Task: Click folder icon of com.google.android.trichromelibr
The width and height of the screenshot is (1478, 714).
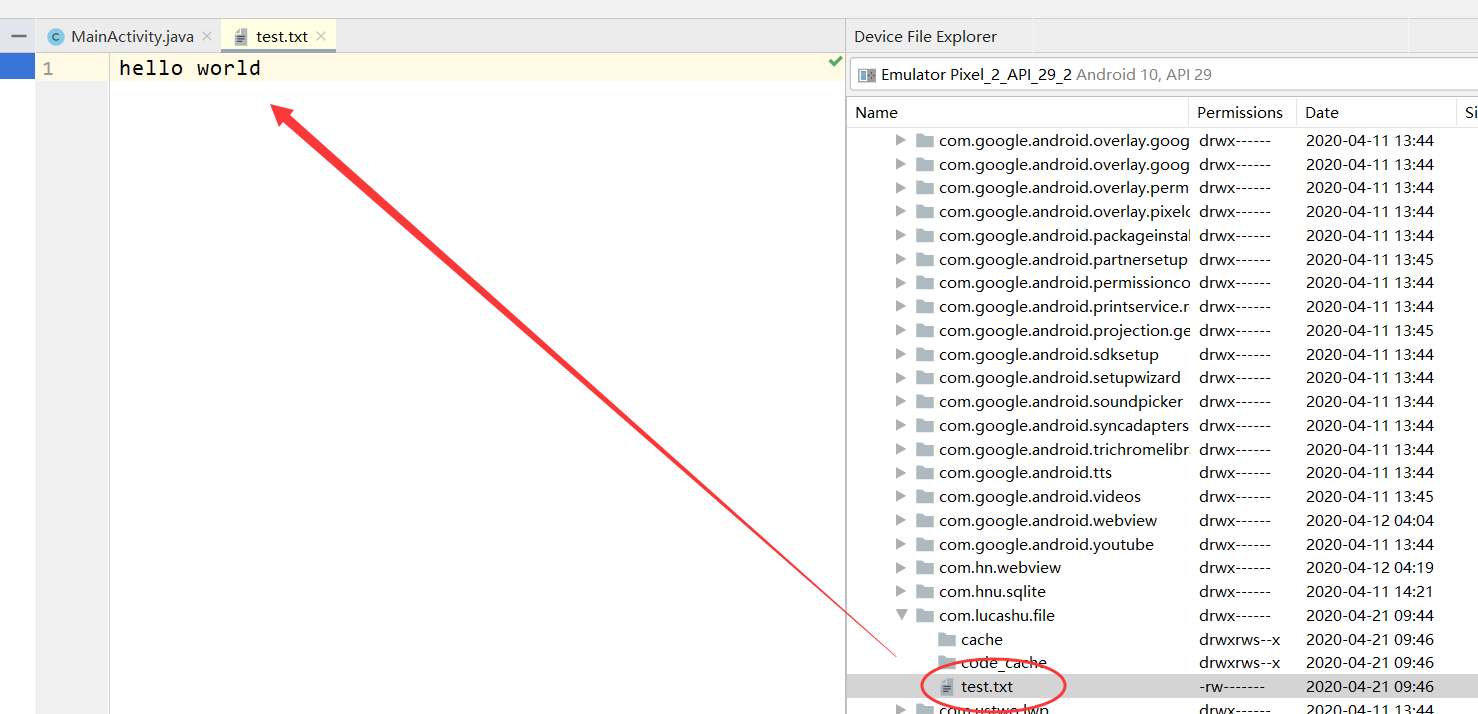Action: 924,450
